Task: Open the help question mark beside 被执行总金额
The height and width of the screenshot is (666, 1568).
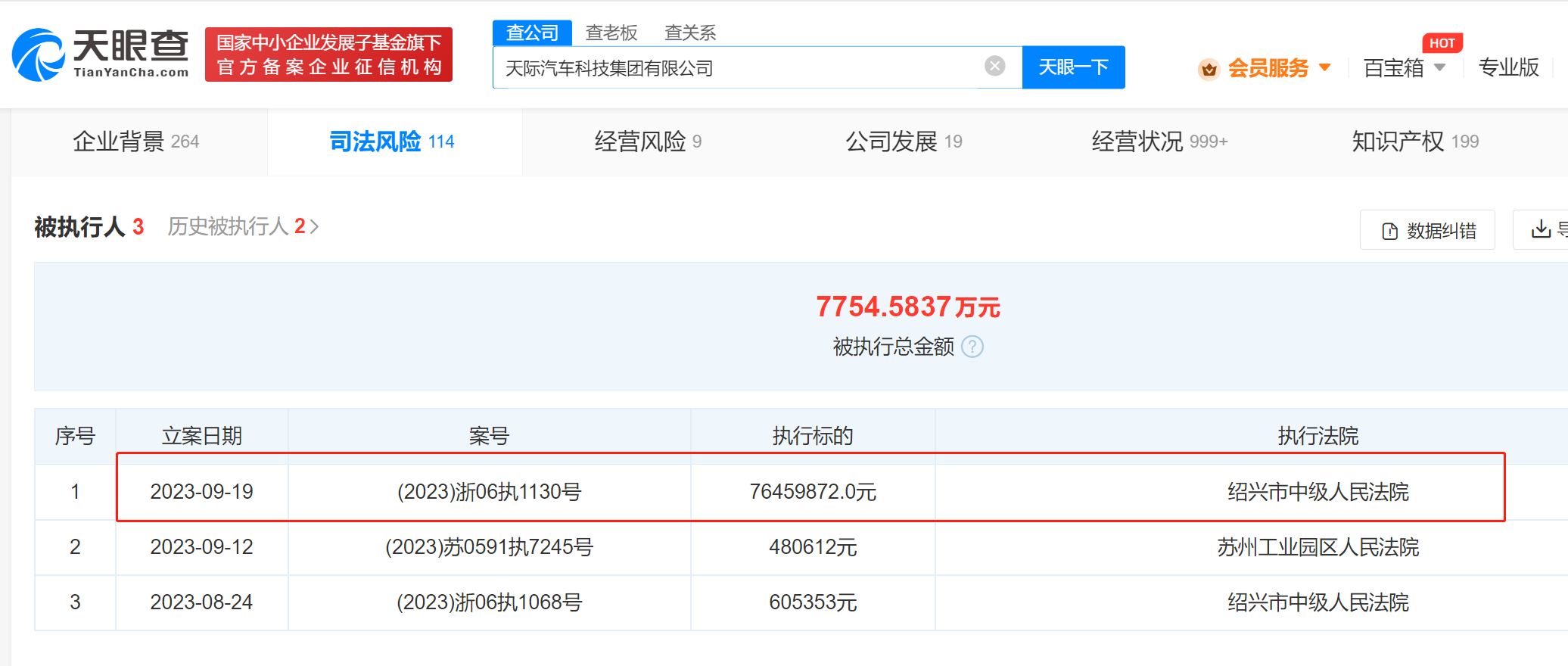Action: pyautogui.click(x=972, y=347)
